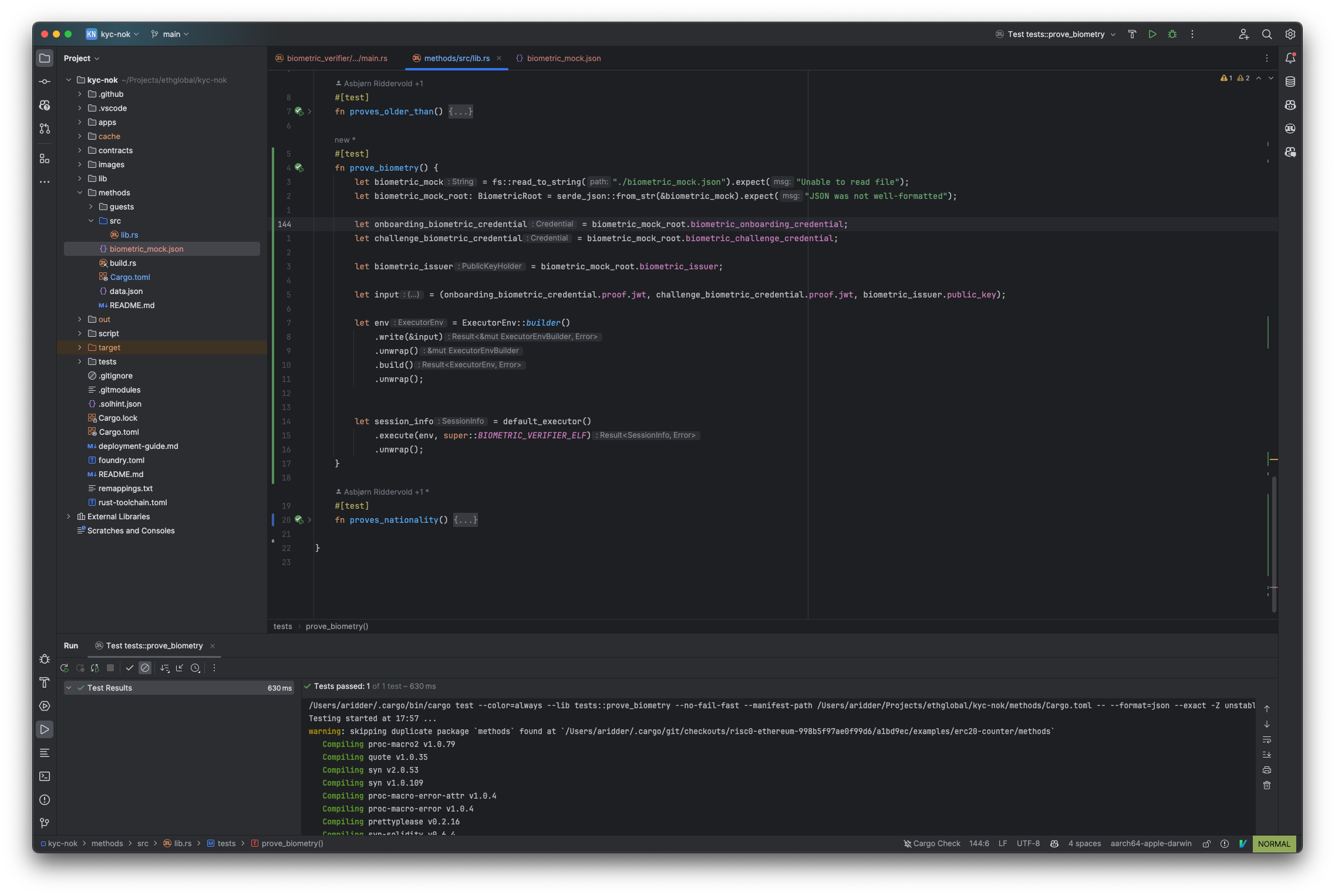Select the Debug run icon in toolbar
The height and width of the screenshot is (896, 1335).
point(1172,34)
